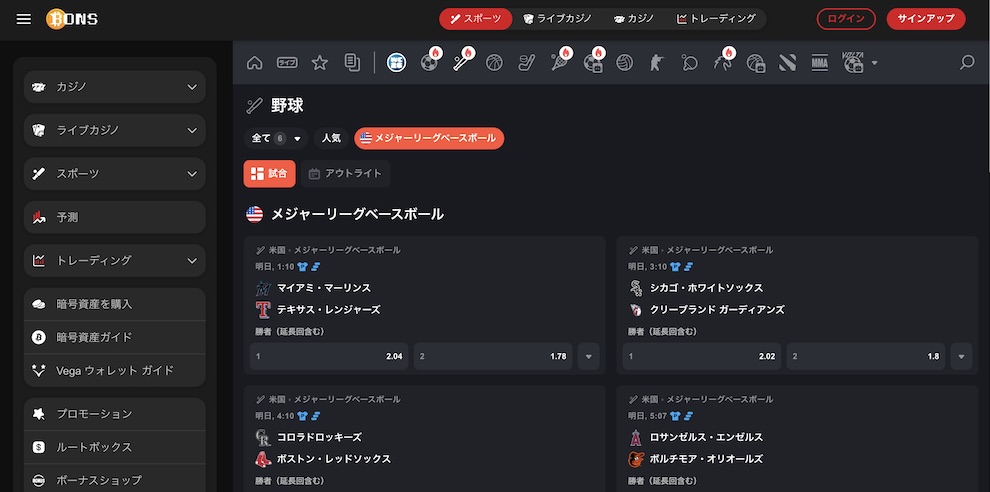Open マイアミ・マーリンス match details
This screenshot has width=990, height=492.
pyautogui.click(x=324, y=288)
